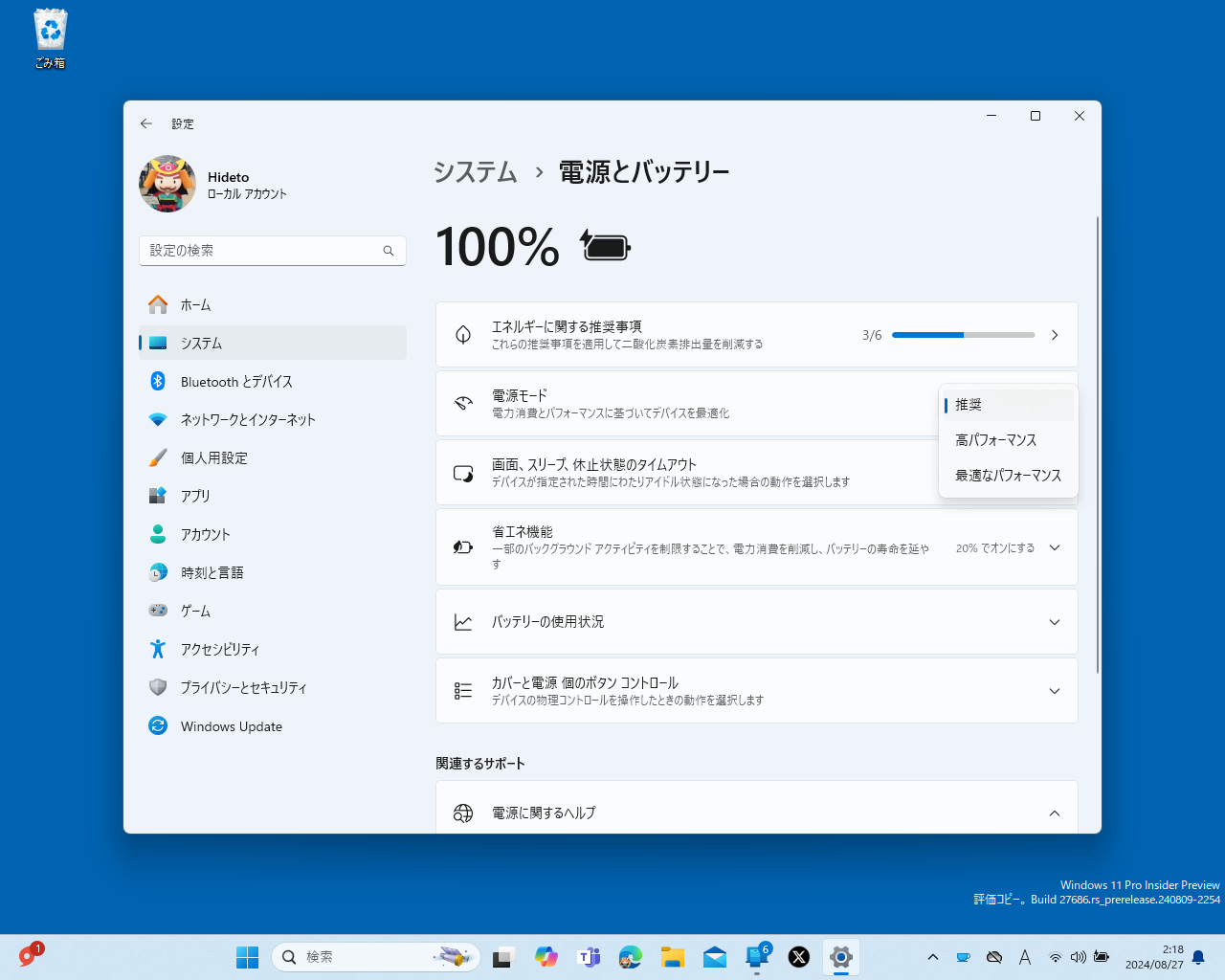Open Bluetooth とデバイス from the sidebar
Image resolution: width=1225 pixels, height=980 pixels.
[158, 381]
